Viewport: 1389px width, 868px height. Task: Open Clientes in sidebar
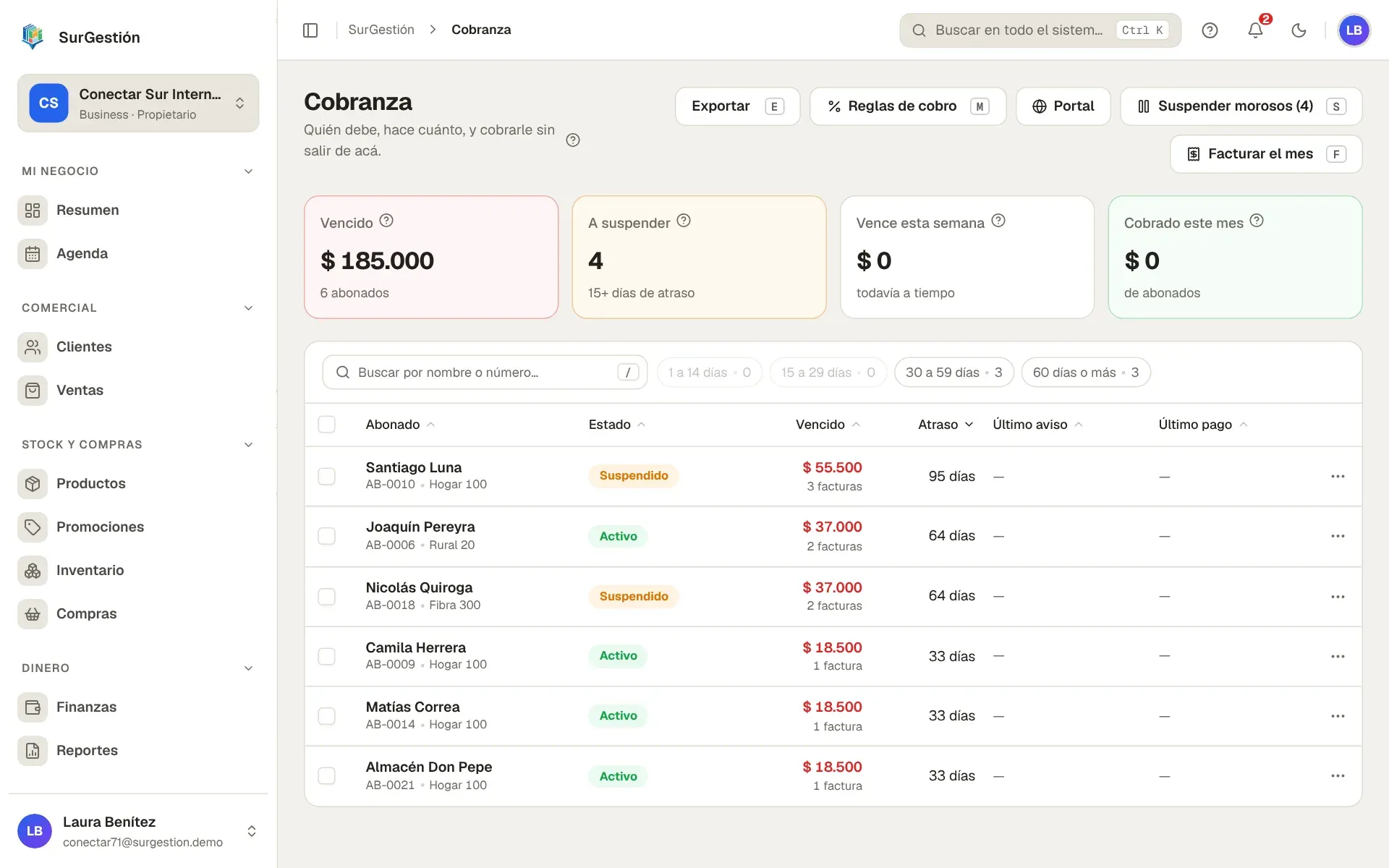(x=138, y=347)
